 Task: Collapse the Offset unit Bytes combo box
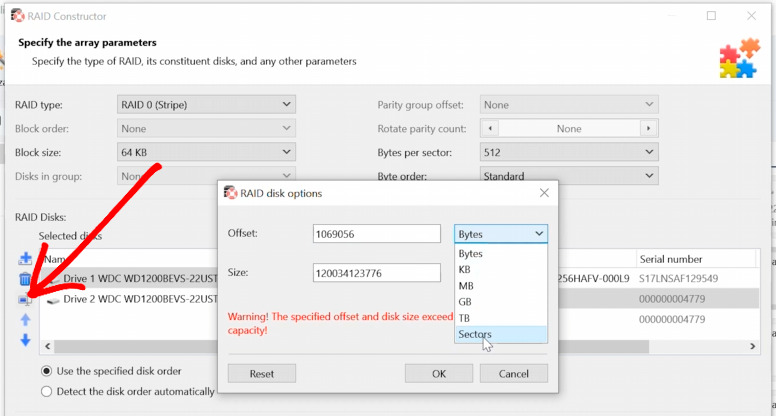click(x=501, y=233)
